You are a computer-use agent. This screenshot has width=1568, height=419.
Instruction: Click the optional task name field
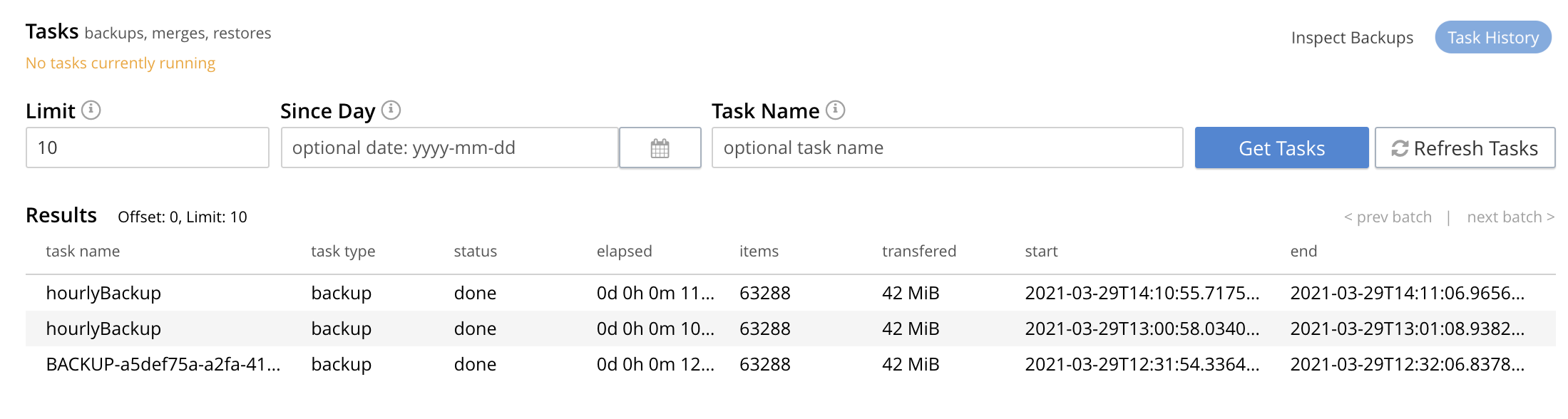pyautogui.click(x=947, y=148)
